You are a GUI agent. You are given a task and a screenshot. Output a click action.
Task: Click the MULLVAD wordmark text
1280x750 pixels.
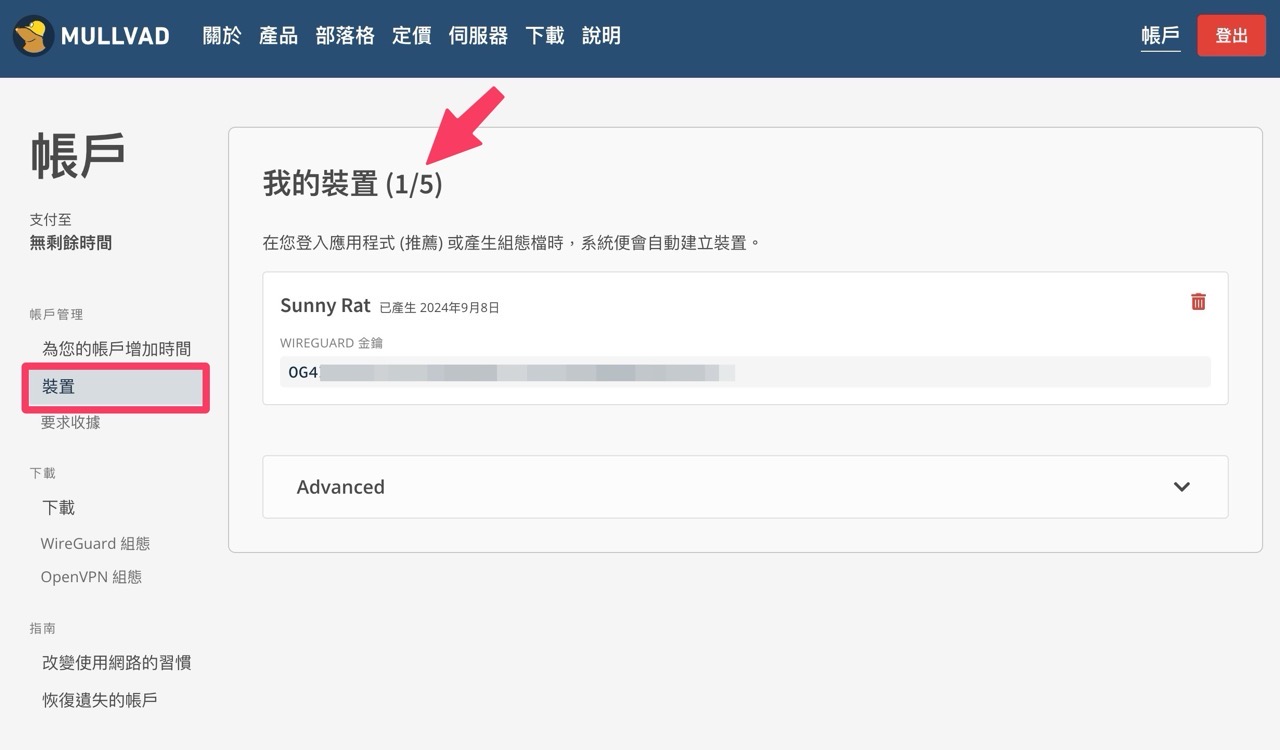pos(115,36)
